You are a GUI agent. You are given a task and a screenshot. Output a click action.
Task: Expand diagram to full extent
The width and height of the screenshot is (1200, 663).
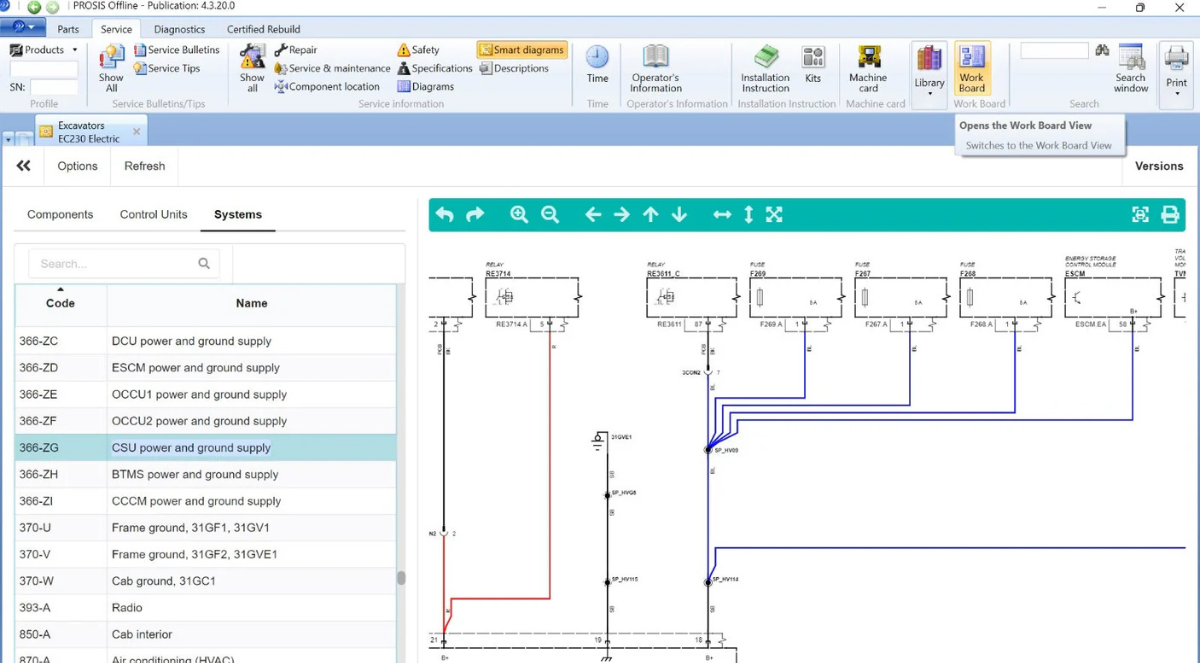click(x=774, y=214)
